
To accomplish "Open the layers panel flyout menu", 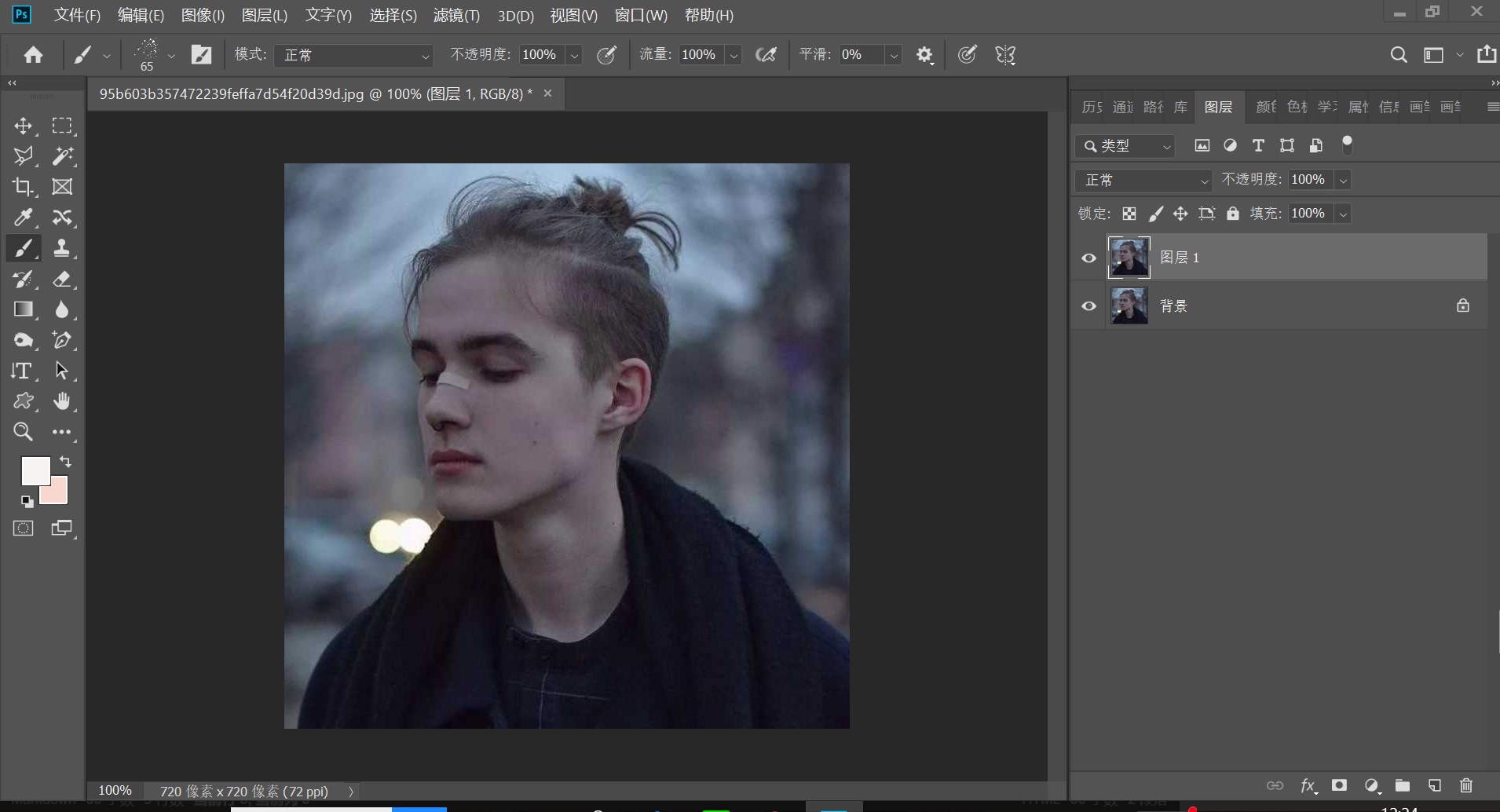I will [1493, 107].
